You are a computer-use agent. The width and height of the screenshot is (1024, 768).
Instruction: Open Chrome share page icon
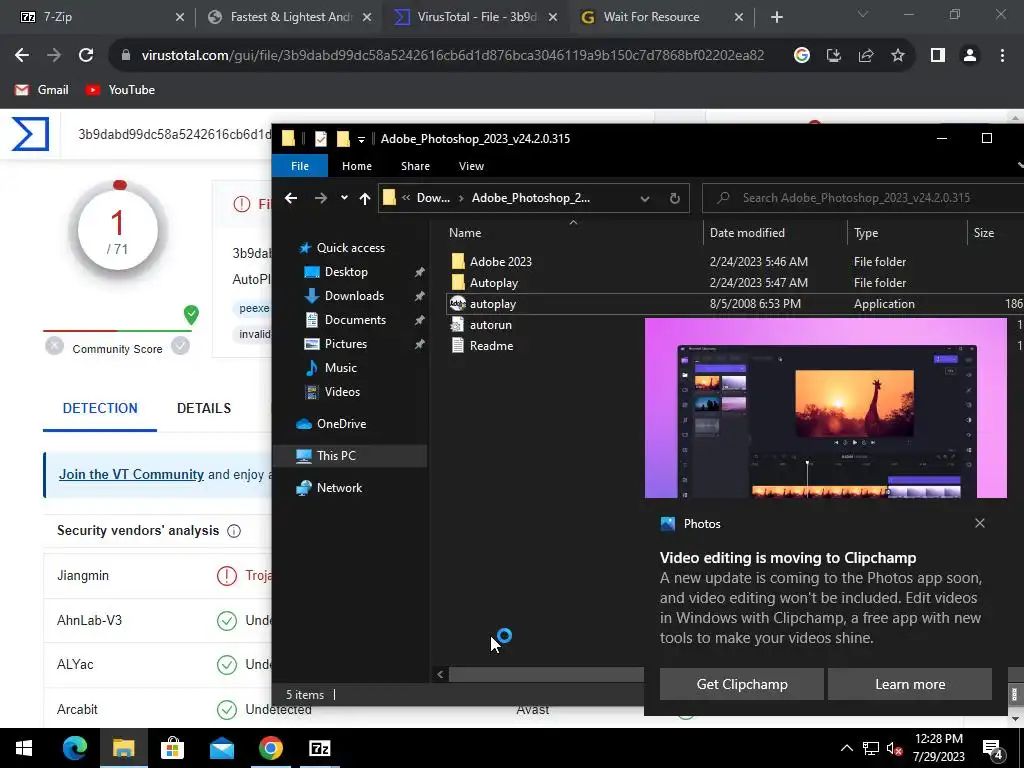coord(866,56)
